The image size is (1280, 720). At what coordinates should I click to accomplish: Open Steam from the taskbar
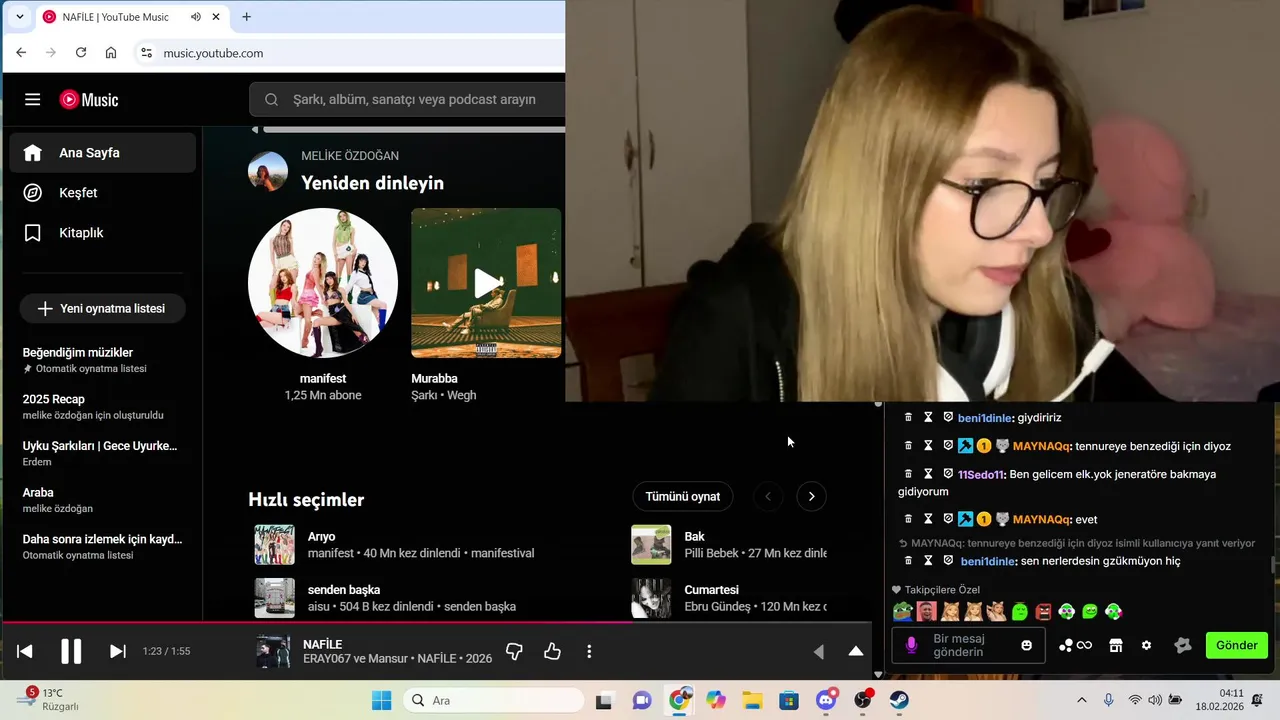coord(899,700)
